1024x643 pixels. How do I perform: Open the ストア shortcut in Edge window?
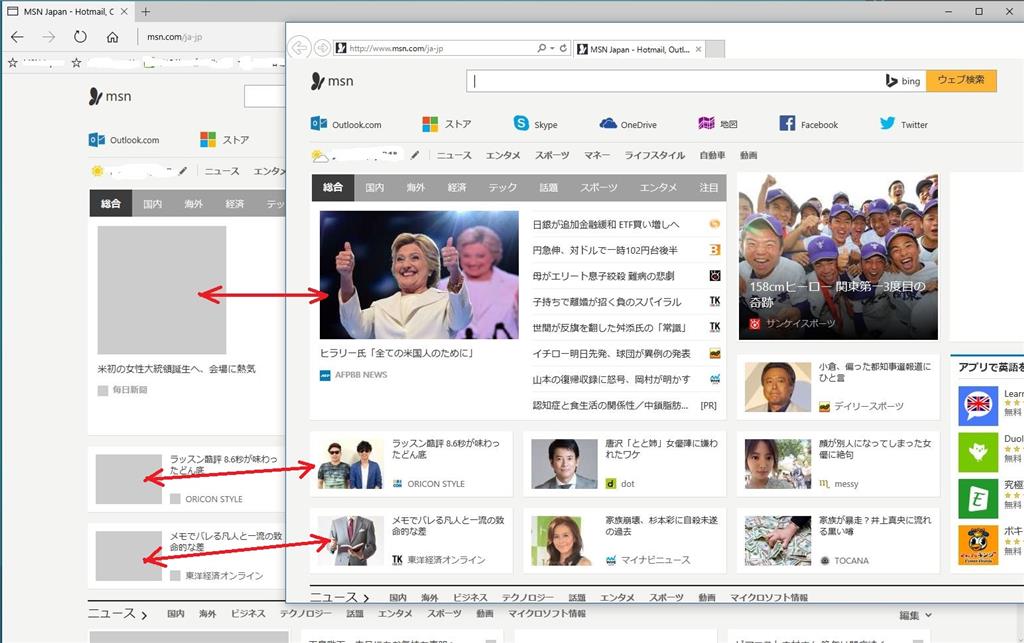[225, 140]
